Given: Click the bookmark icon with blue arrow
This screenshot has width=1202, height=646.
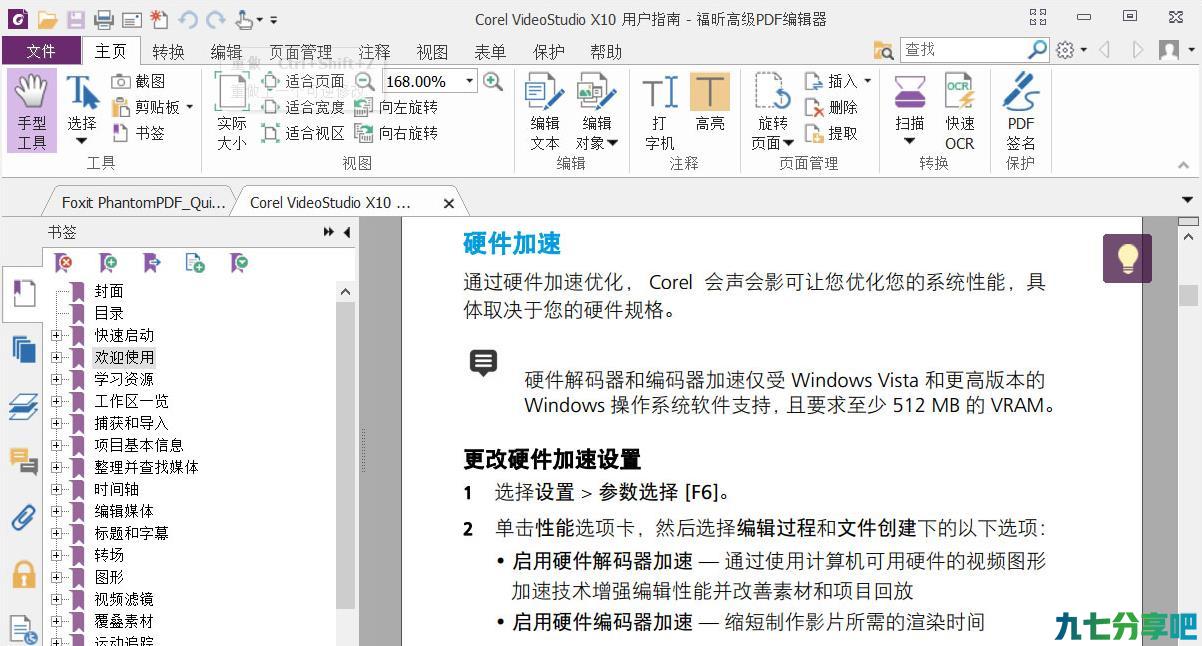Looking at the screenshot, I should point(152,263).
